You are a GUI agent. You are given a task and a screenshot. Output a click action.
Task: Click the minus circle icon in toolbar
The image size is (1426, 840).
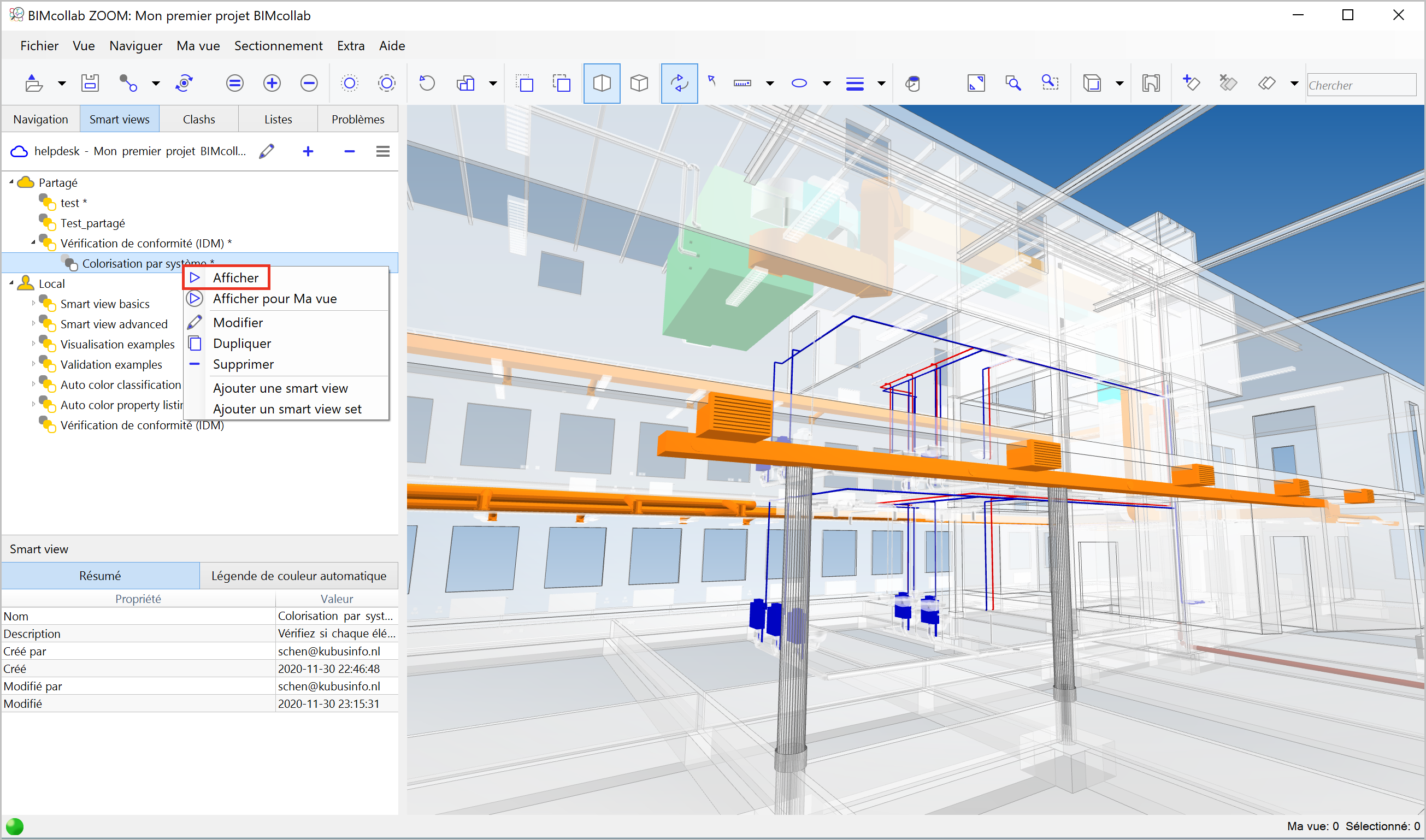point(309,83)
